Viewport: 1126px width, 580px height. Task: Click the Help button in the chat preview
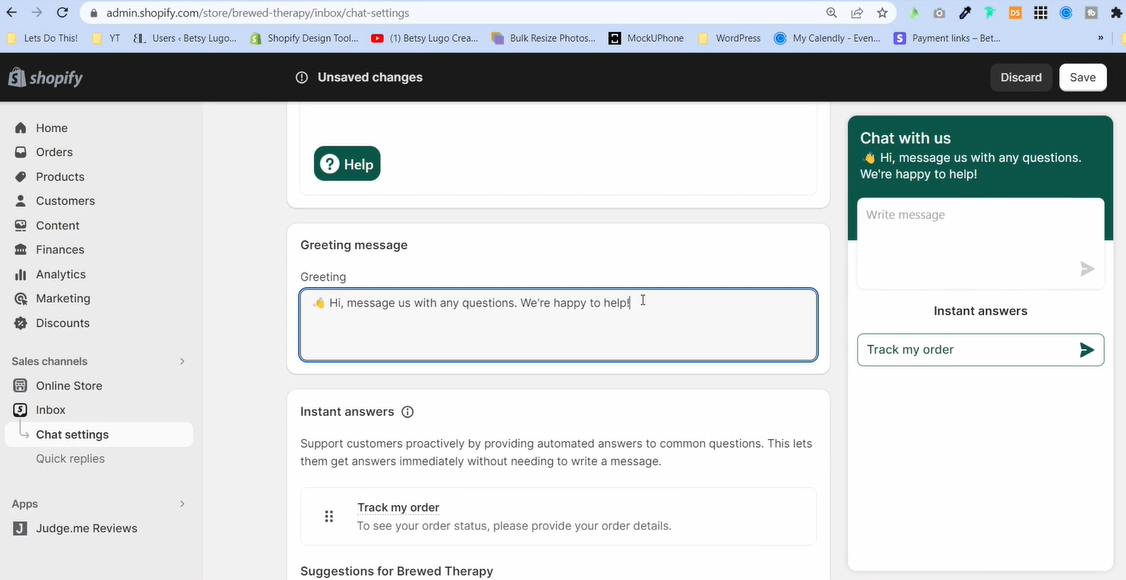(x=347, y=161)
